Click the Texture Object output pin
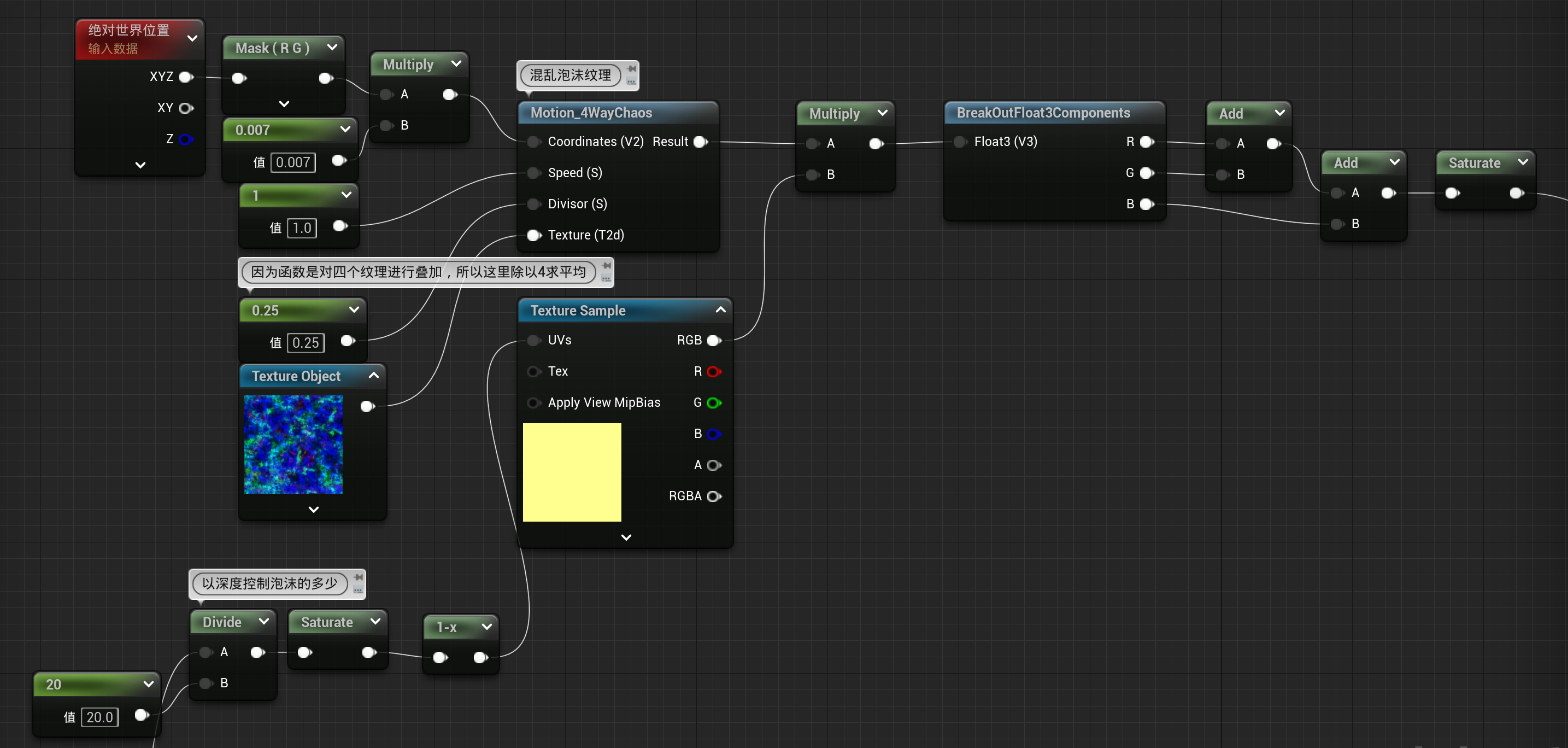The height and width of the screenshot is (748, 1568). click(x=367, y=406)
